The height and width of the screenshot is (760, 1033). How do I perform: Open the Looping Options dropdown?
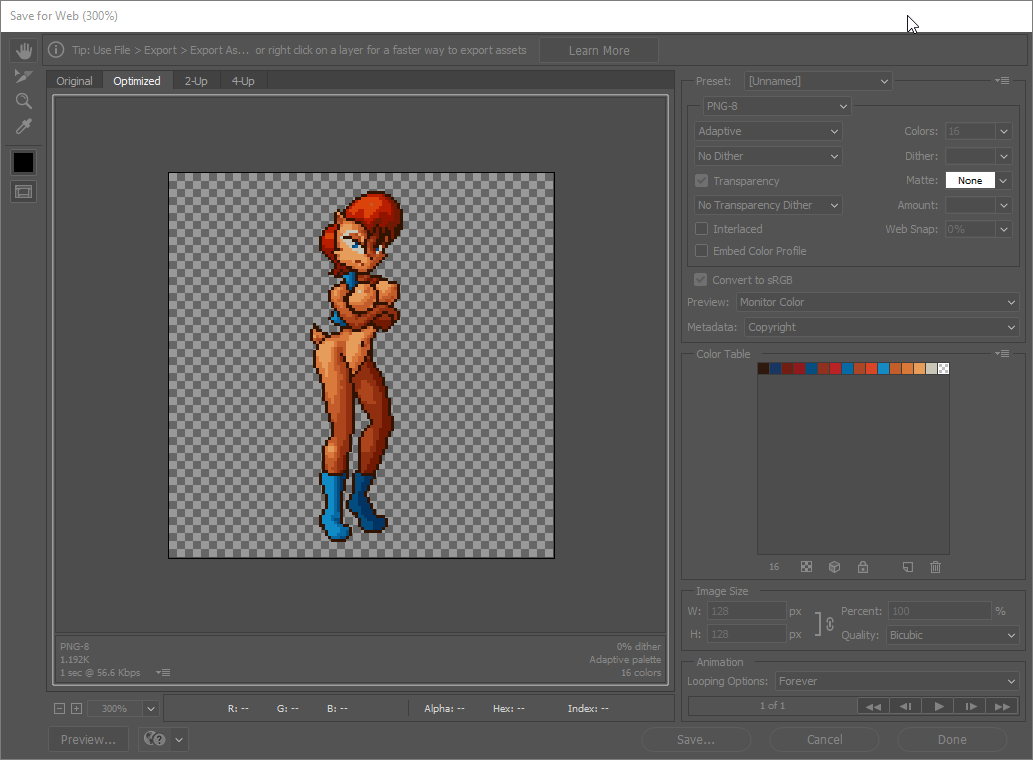coord(896,681)
